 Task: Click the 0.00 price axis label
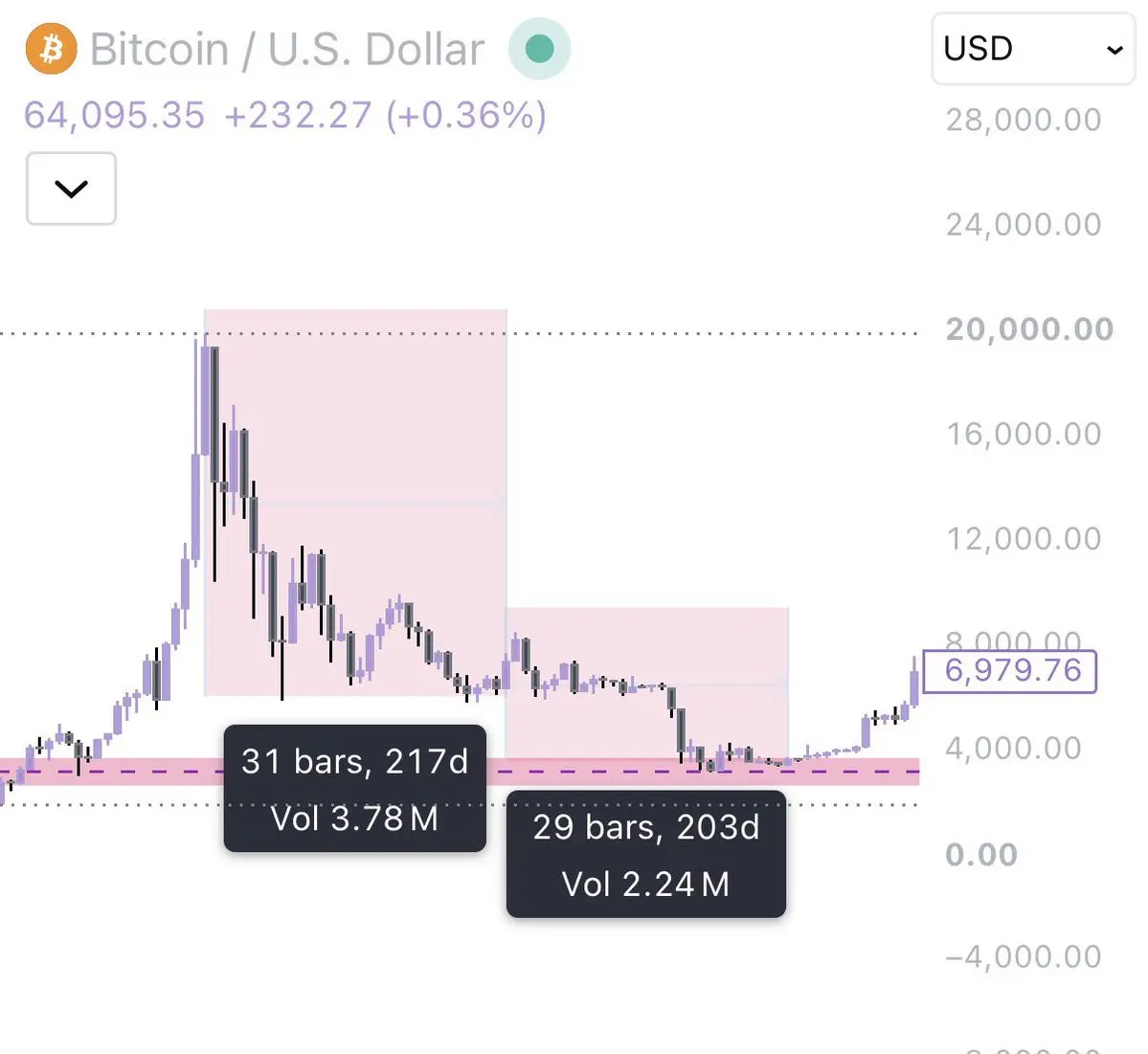tap(981, 854)
